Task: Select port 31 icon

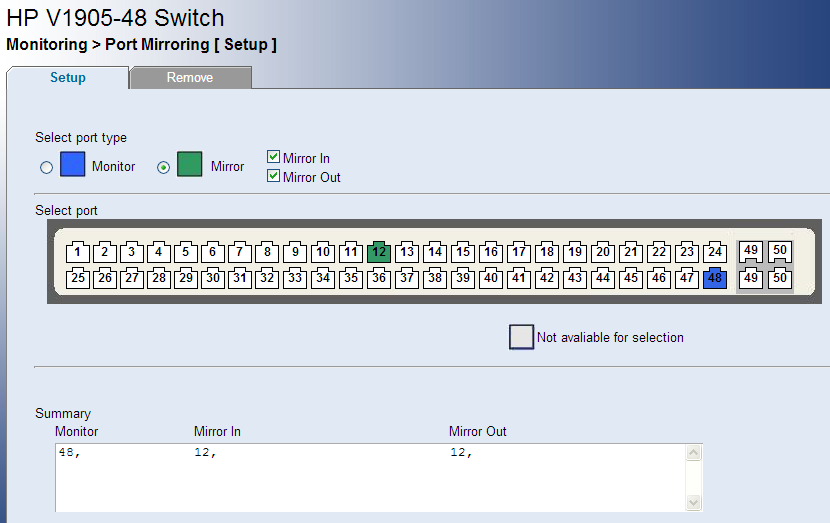Action: (240, 278)
